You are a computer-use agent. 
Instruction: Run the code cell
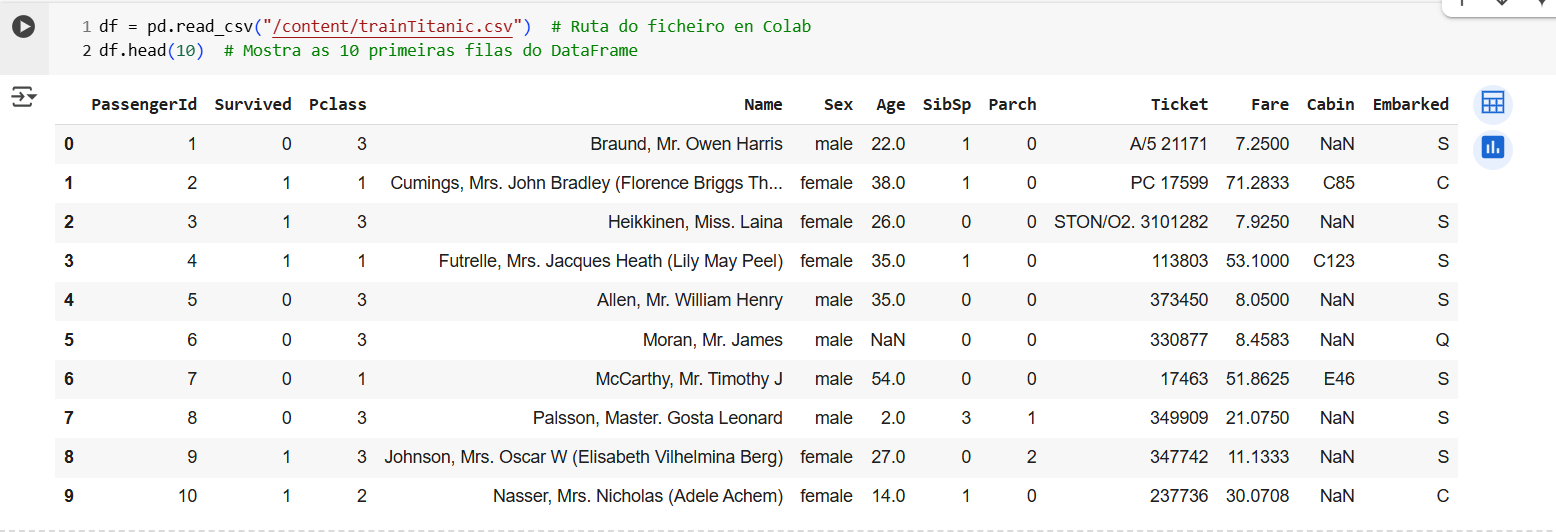point(23,28)
